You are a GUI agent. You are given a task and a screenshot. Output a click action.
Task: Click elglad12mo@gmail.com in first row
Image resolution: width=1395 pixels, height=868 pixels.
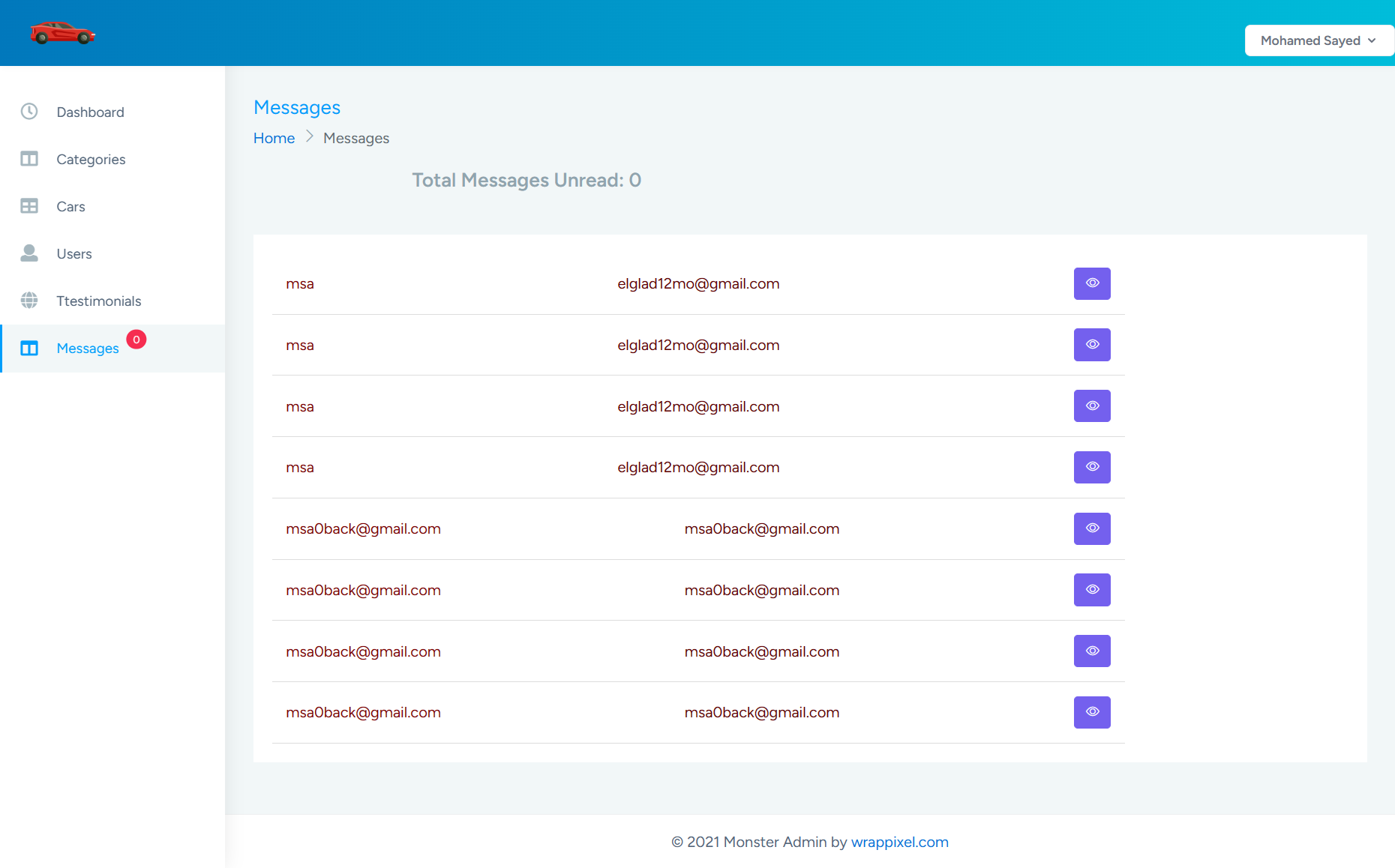(698, 284)
